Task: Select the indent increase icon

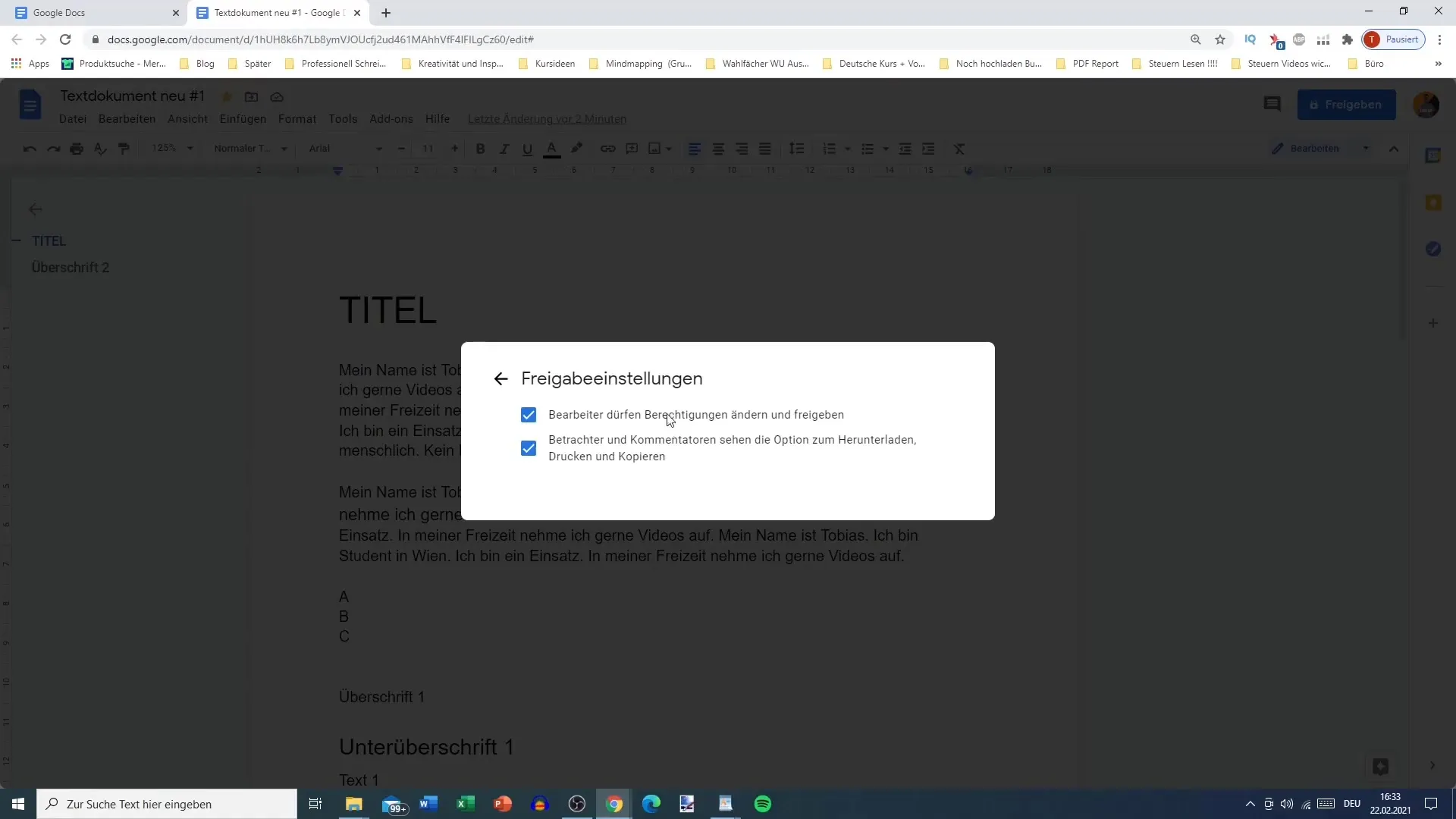Action: 929,148
